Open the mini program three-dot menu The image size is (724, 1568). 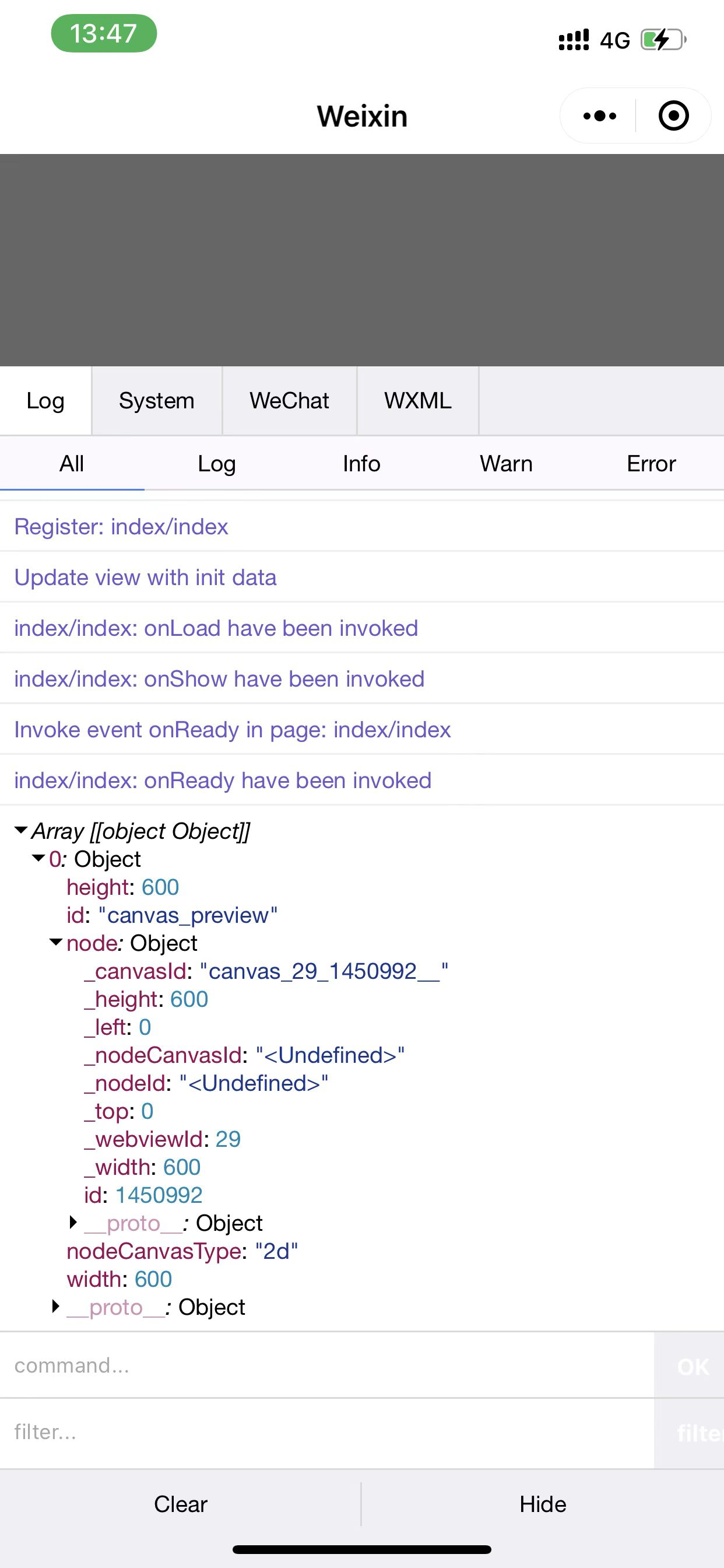click(x=599, y=116)
